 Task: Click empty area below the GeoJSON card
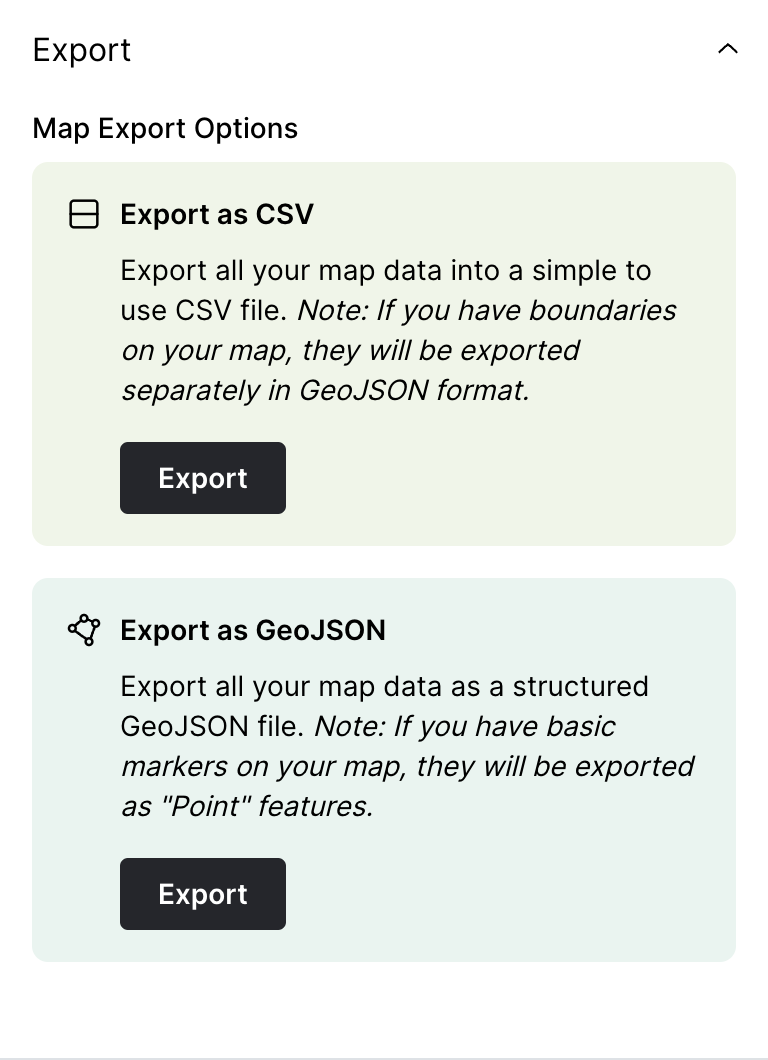click(384, 1005)
